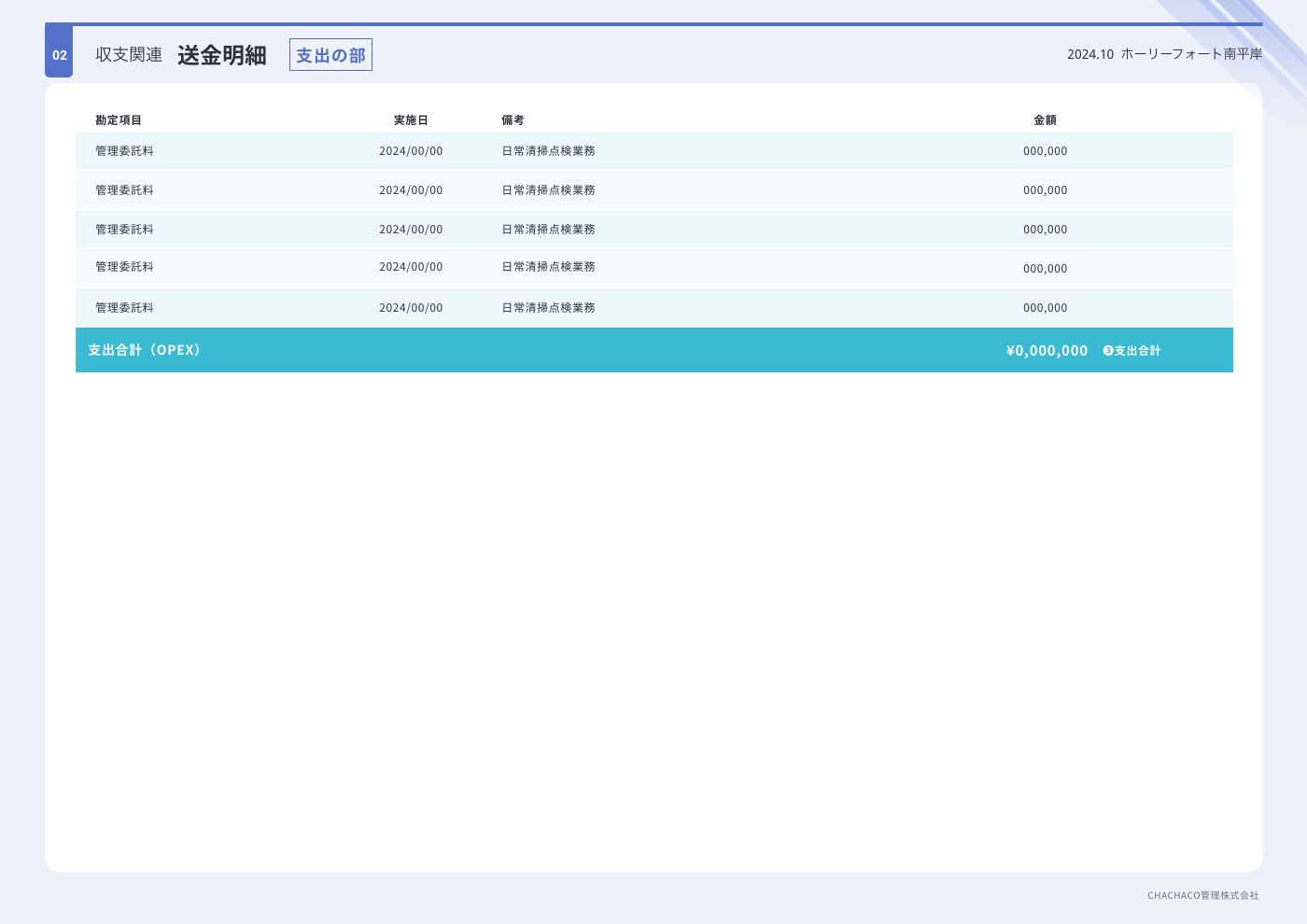Click 日常清掃点検業務 in the third row
Screen dimensions: 1307x924
point(548,230)
